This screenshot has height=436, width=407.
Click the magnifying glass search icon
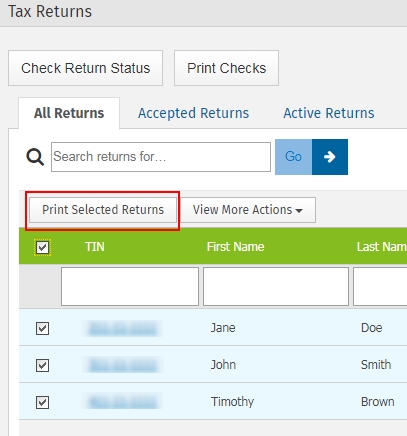pos(35,157)
